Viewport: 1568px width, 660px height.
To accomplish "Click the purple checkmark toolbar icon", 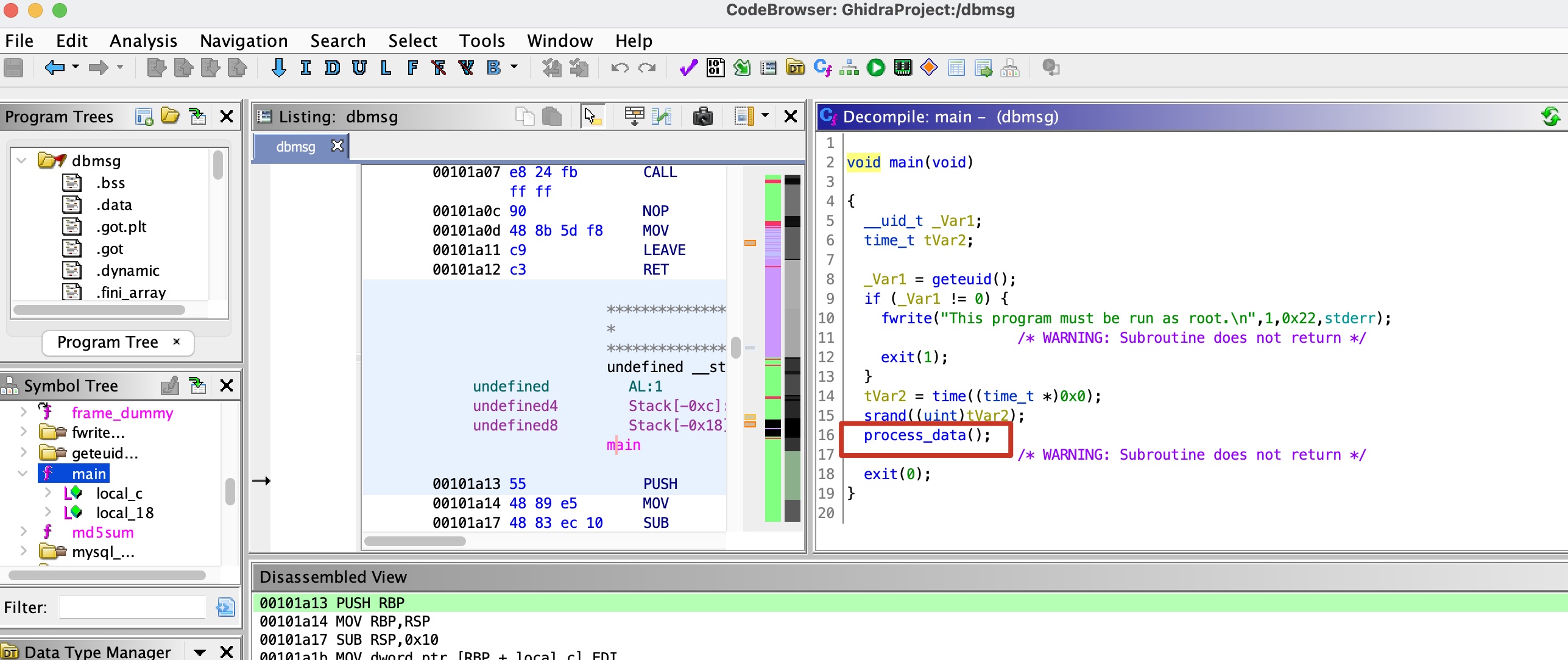I will pos(688,68).
